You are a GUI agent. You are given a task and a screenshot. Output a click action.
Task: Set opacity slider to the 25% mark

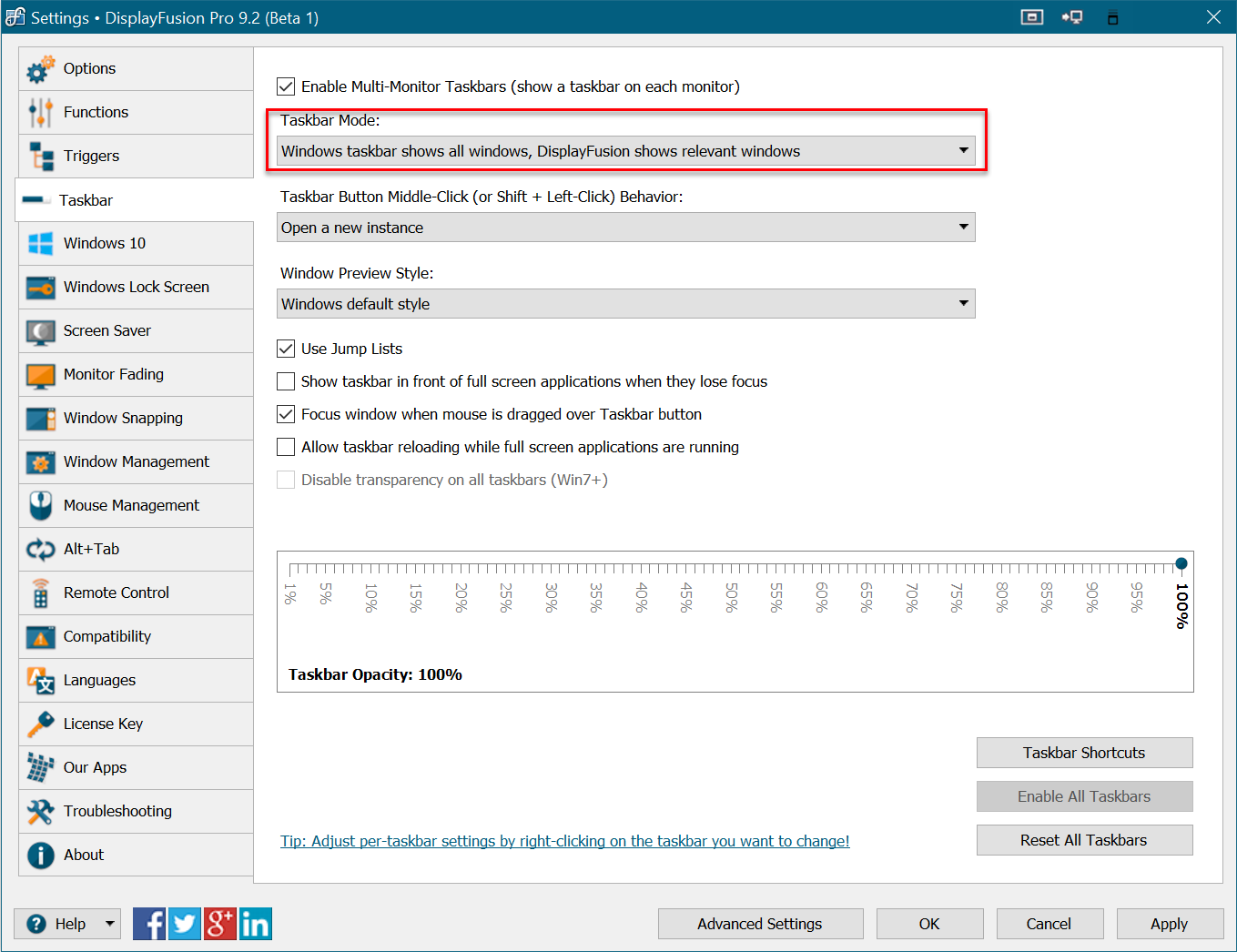coord(507,569)
